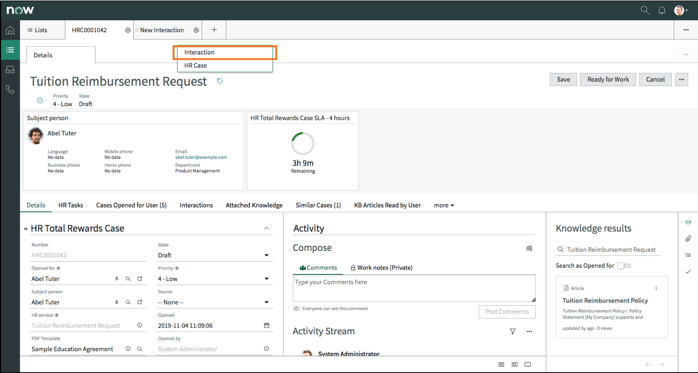The image size is (698, 373).
Task: Collapse HR Total Rewards Case section
Action: pyautogui.click(x=267, y=228)
